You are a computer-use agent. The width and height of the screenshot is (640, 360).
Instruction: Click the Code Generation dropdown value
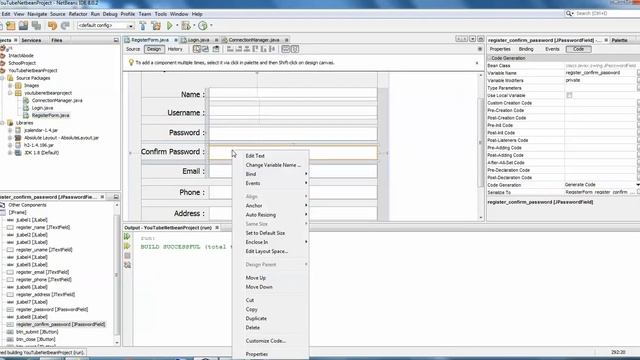coord(602,185)
